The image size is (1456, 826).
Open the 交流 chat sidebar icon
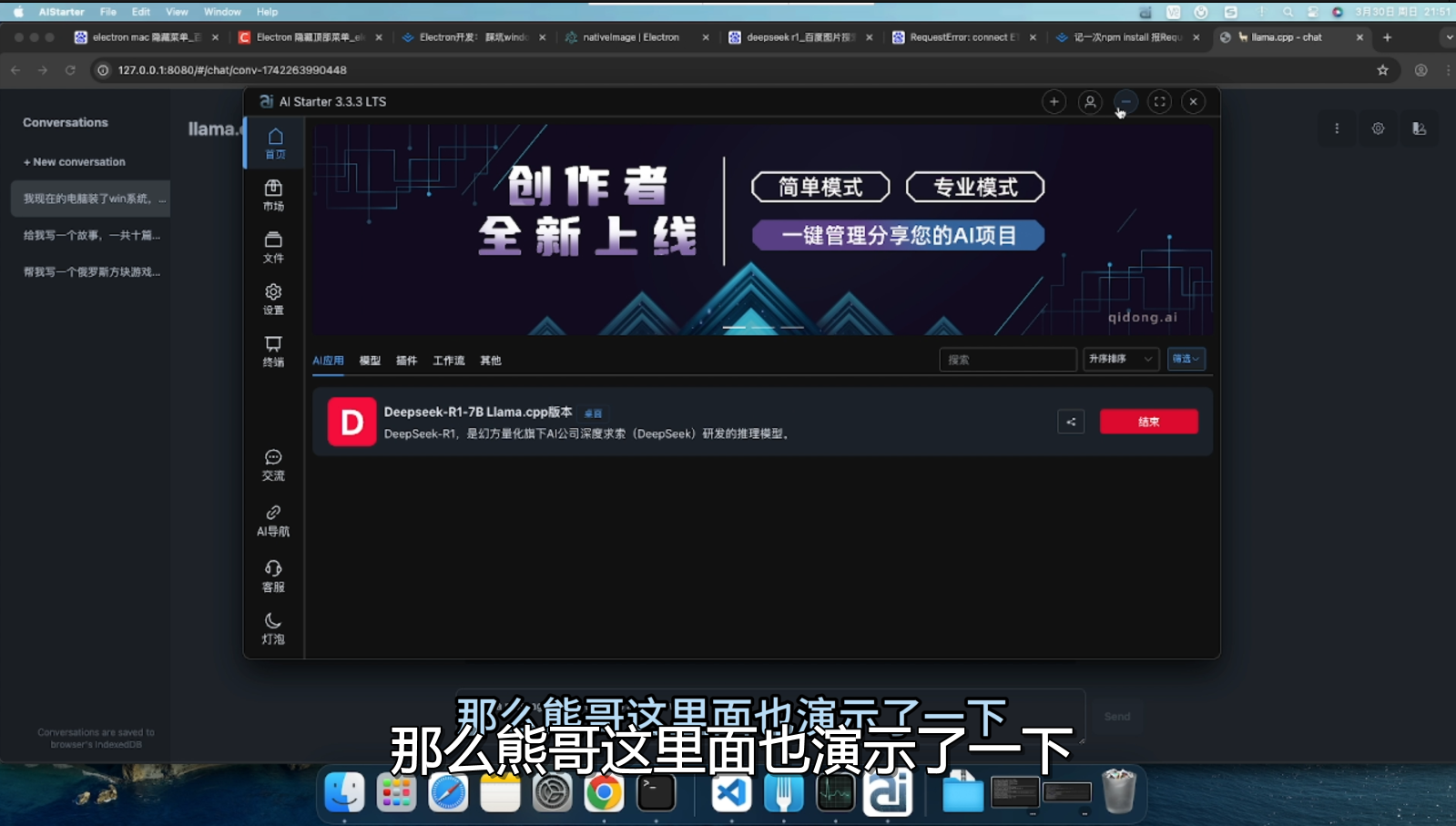coord(273,464)
